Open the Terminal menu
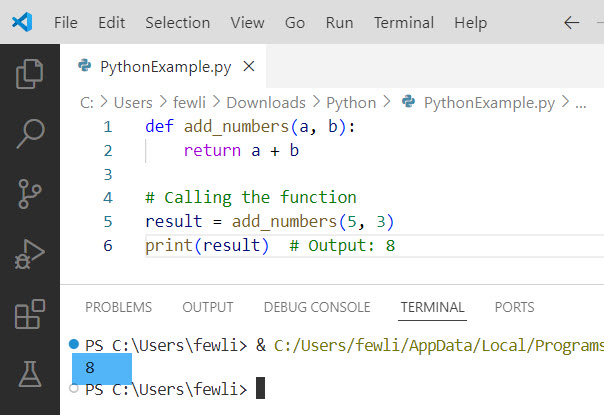This screenshot has width=604, height=415. 404,23
